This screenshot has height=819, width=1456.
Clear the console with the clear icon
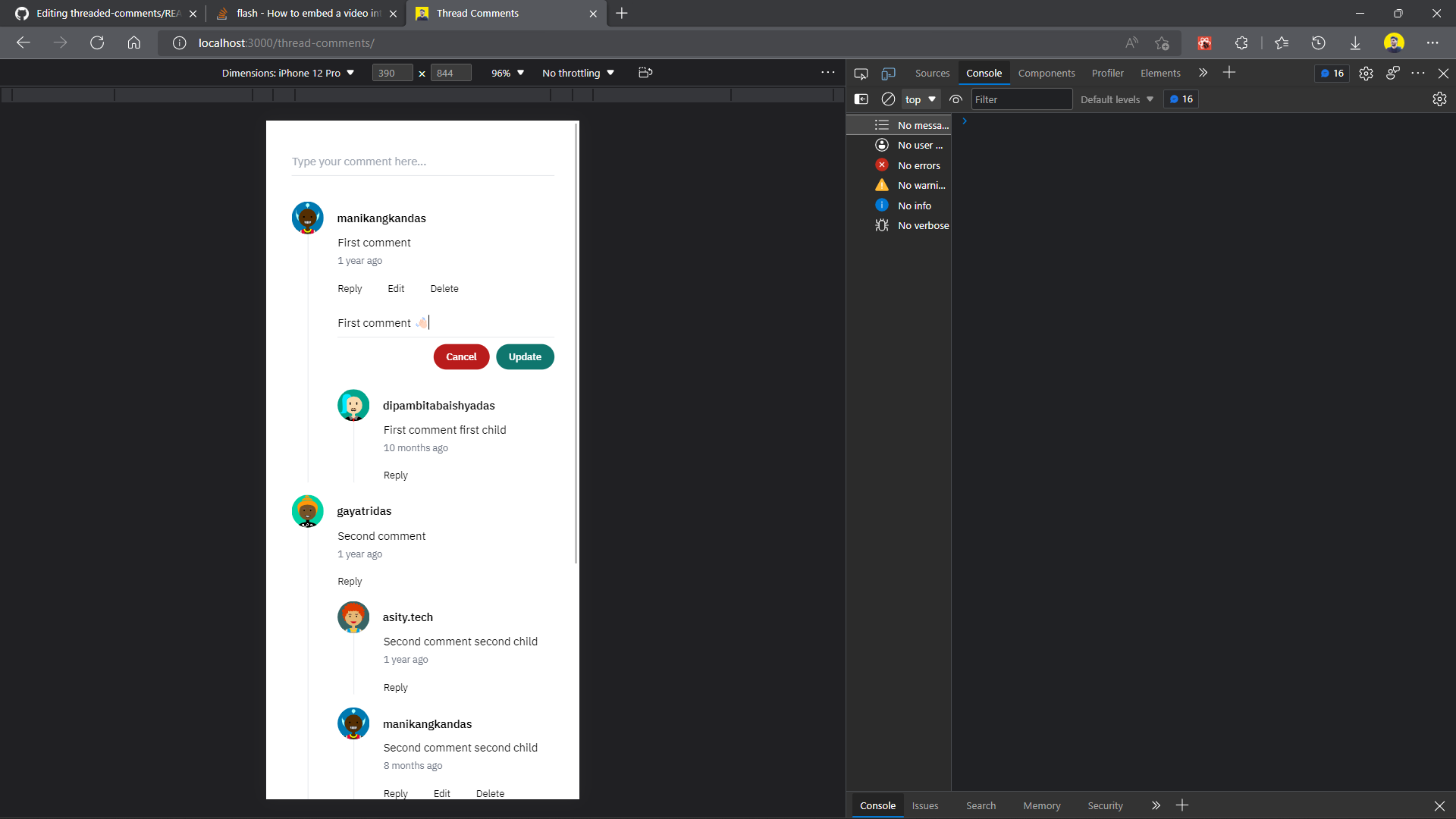pos(888,99)
